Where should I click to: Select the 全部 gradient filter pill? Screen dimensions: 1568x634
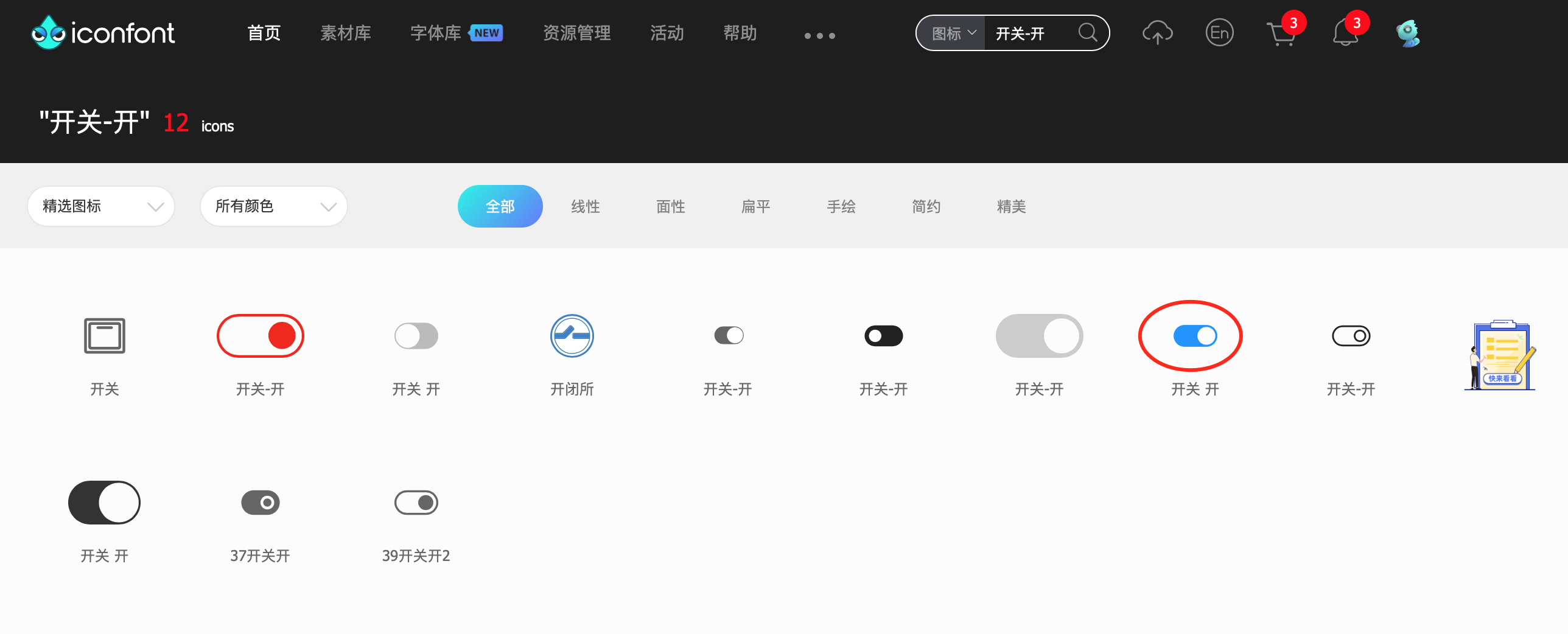500,206
